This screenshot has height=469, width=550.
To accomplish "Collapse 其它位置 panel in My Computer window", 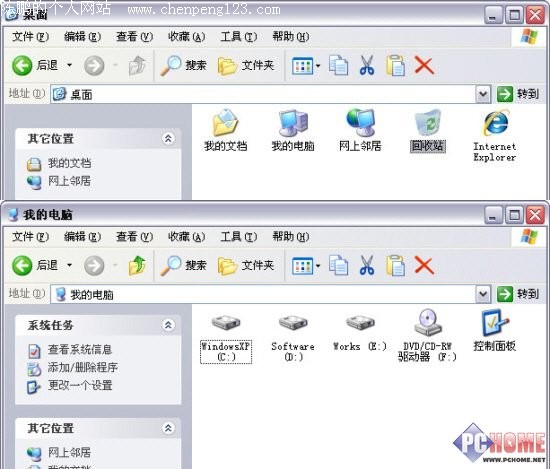I will click(168, 428).
